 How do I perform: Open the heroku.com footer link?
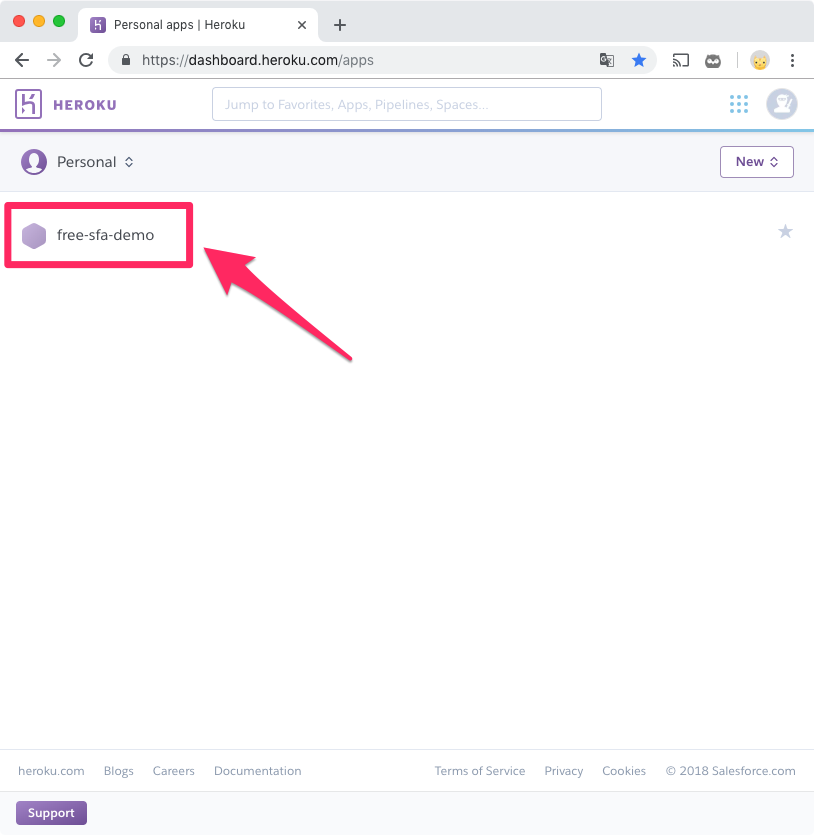coord(51,771)
